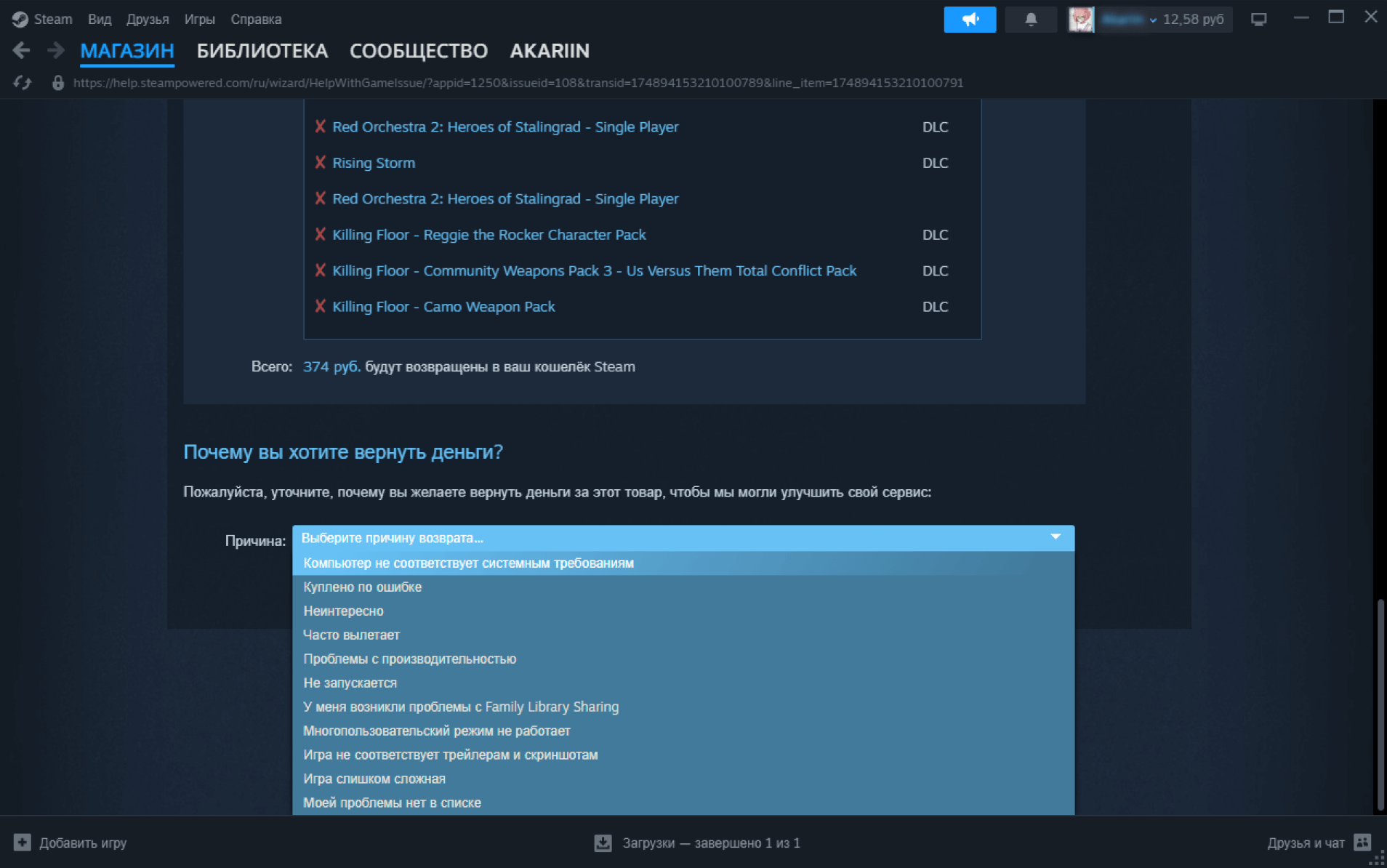Expand the refund reason dropdown arrow
Image resolution: width=1387 pixels, height=868 pixels.
coord(1055,537)
